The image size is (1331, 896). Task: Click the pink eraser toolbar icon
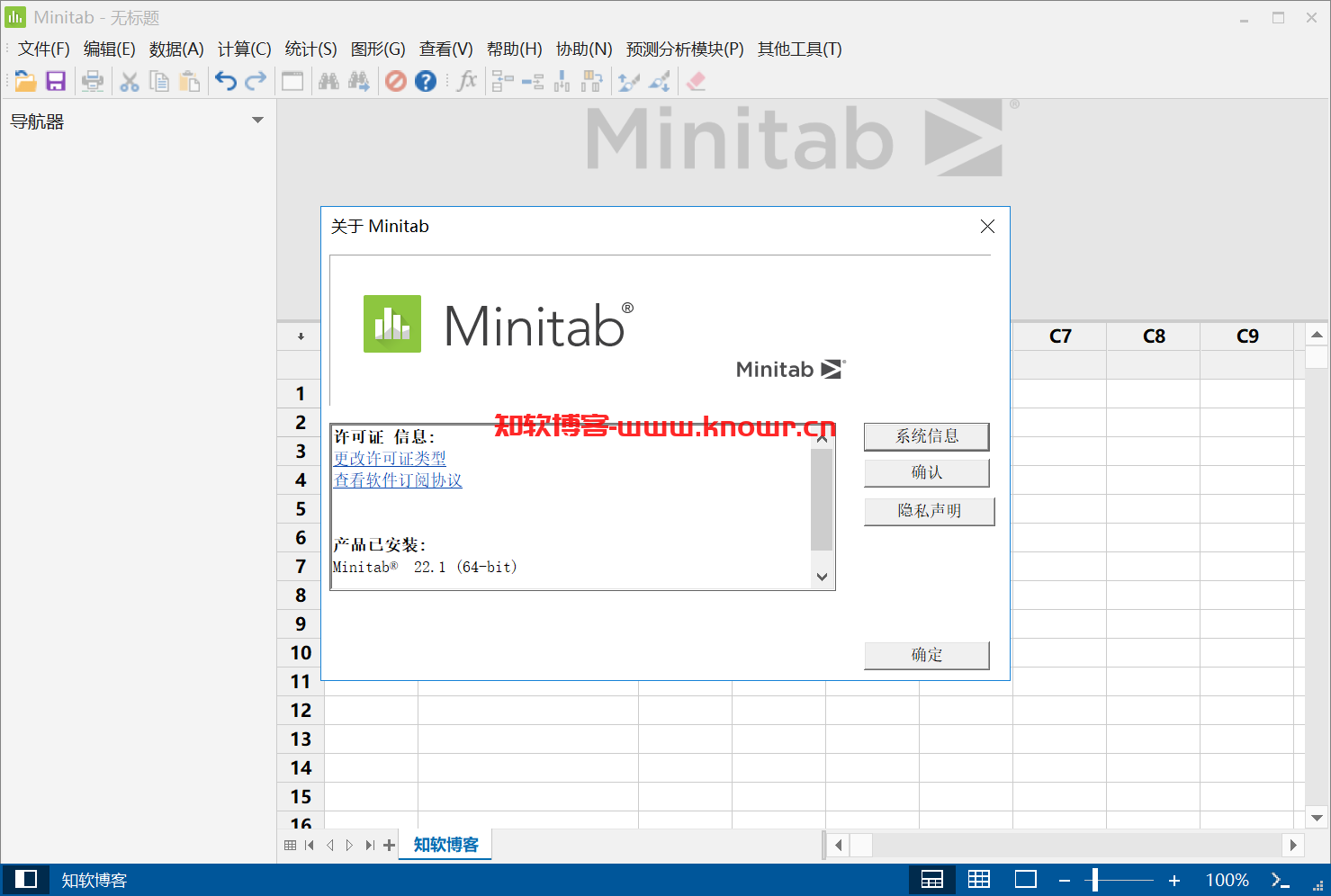coord(696,82)
